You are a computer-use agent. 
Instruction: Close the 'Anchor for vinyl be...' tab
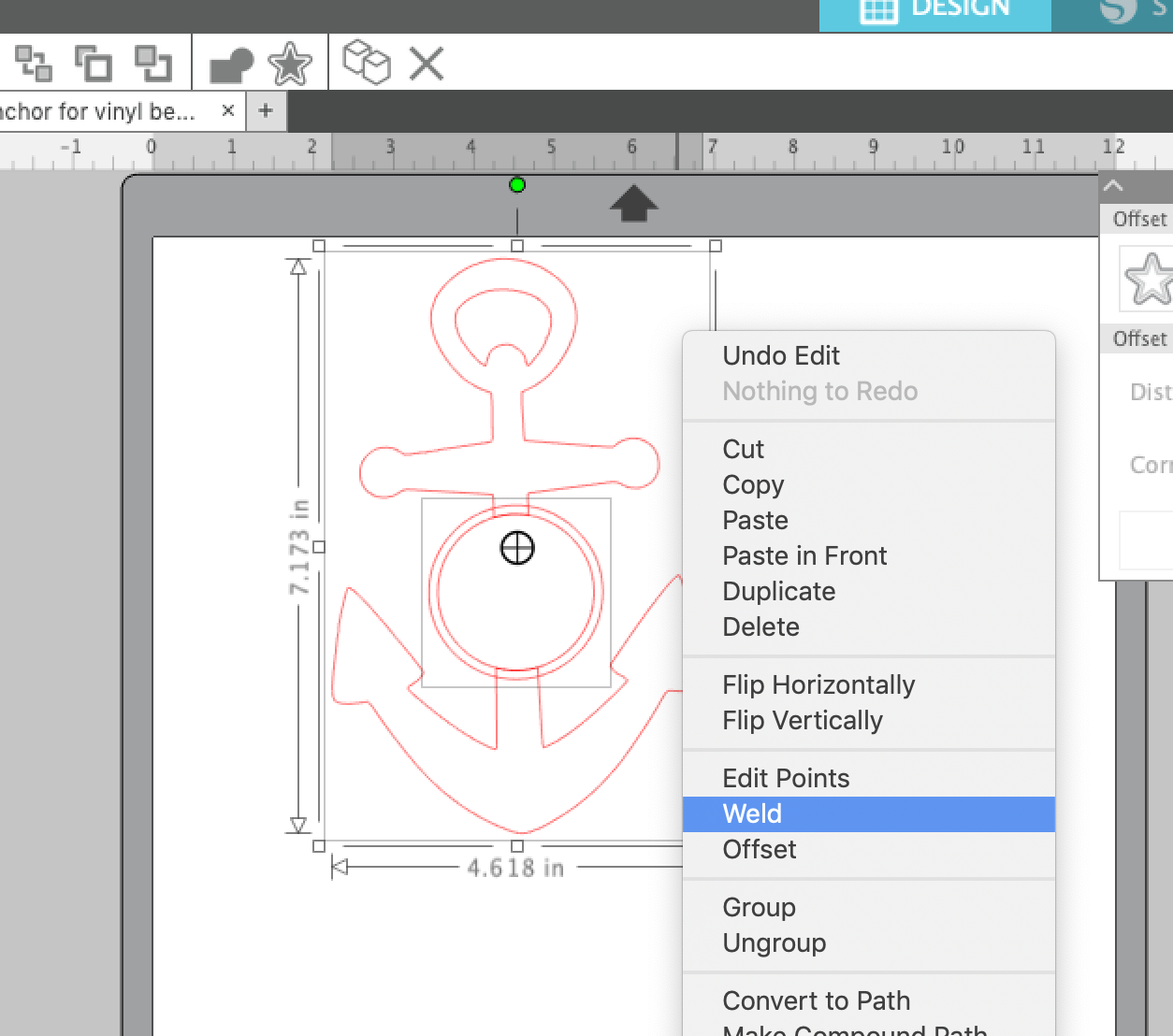(x=227, y=110)
